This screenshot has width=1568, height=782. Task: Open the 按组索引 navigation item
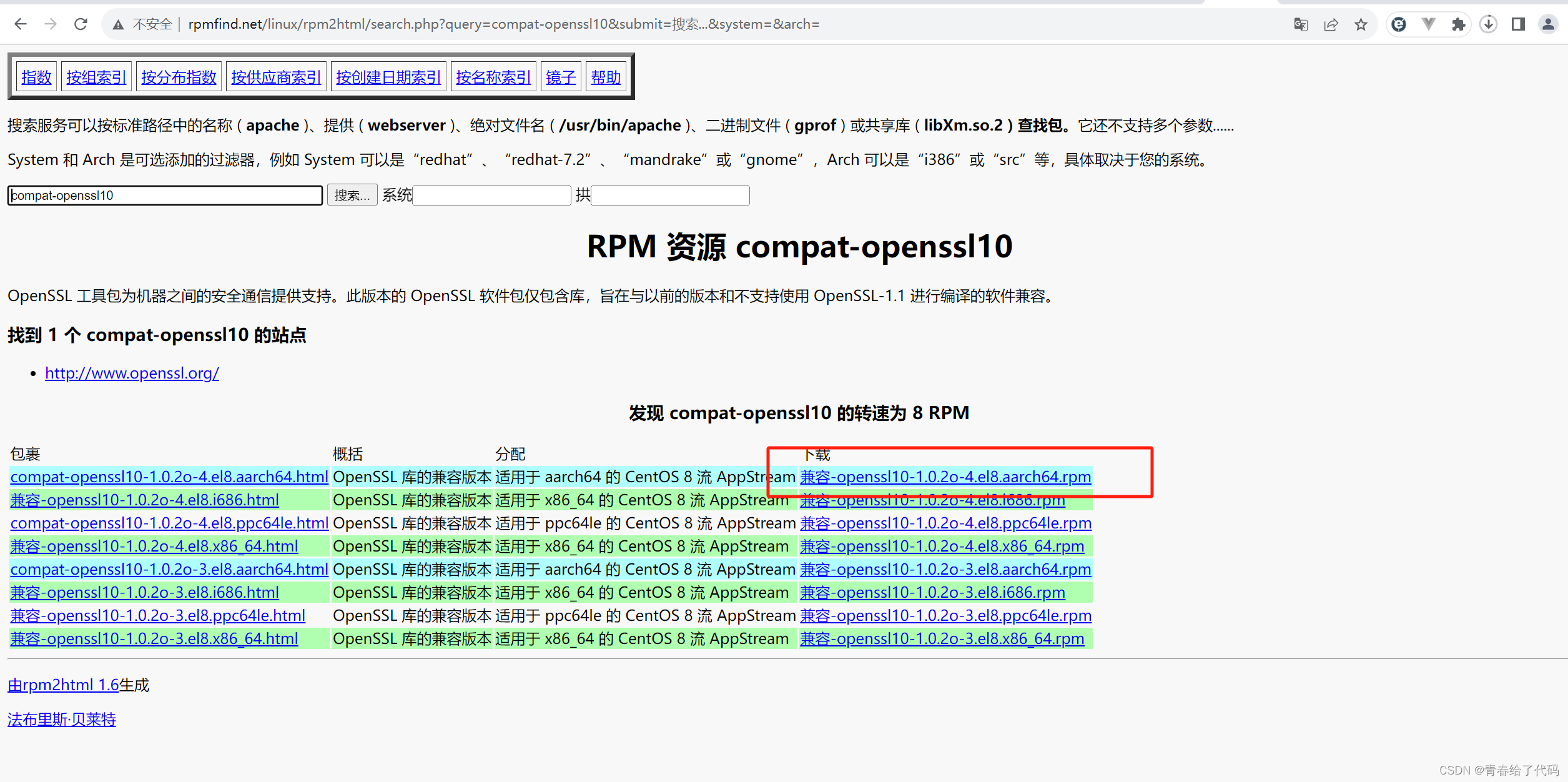click(x=96, y=77)
